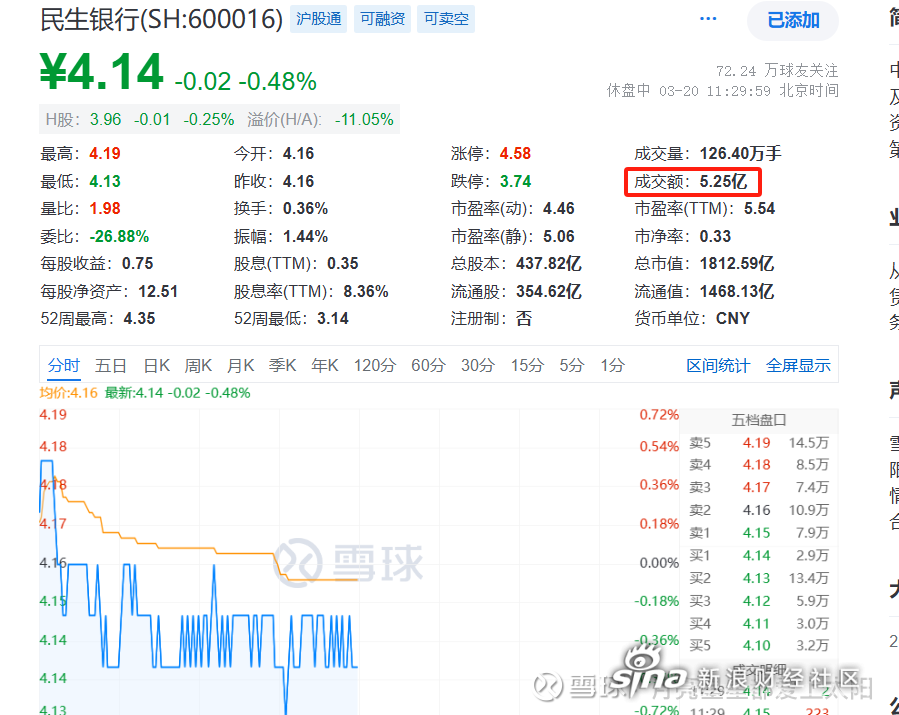Screen dimensions: 899x715
Task: Open the 周K chart tab
Action: tap(198, 365)
